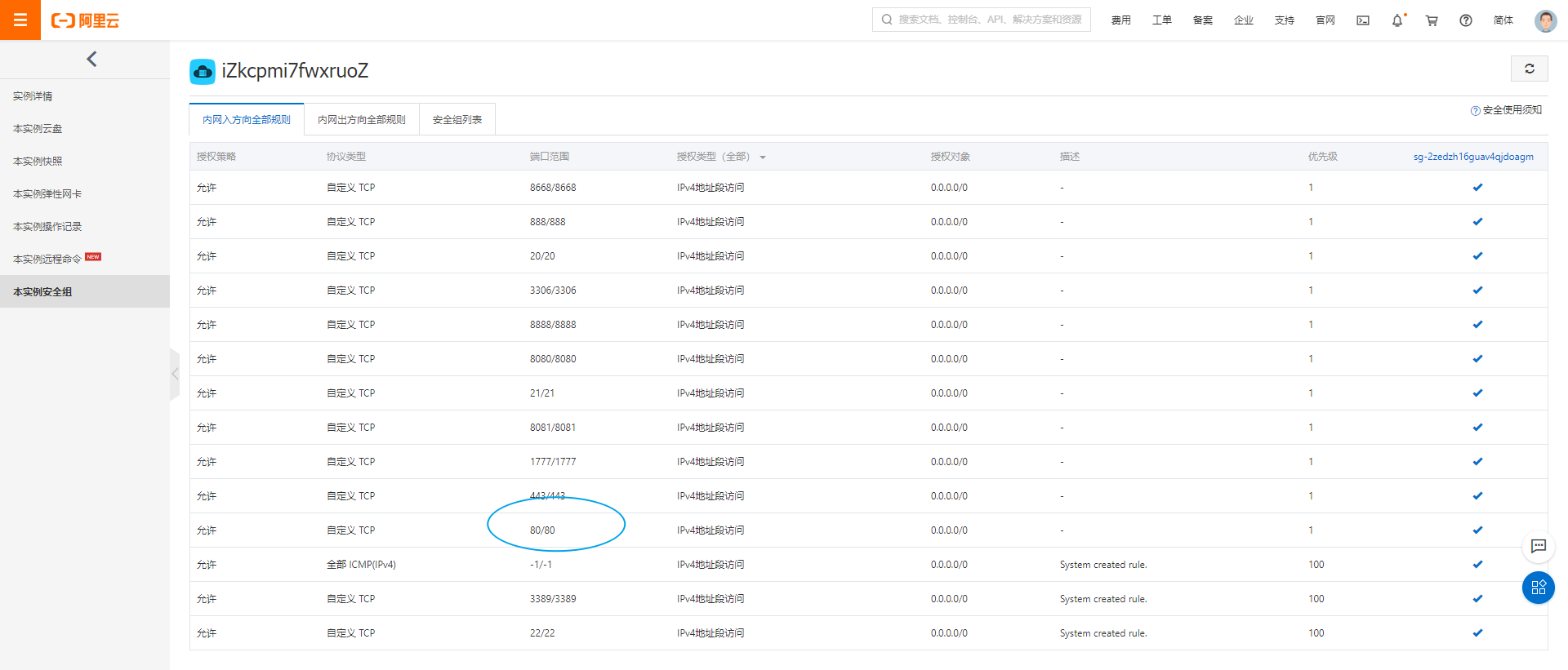Open the orange hamburger navigation menu
The width and height of the screenshot is (1568, 670).
tap(20, 20)
